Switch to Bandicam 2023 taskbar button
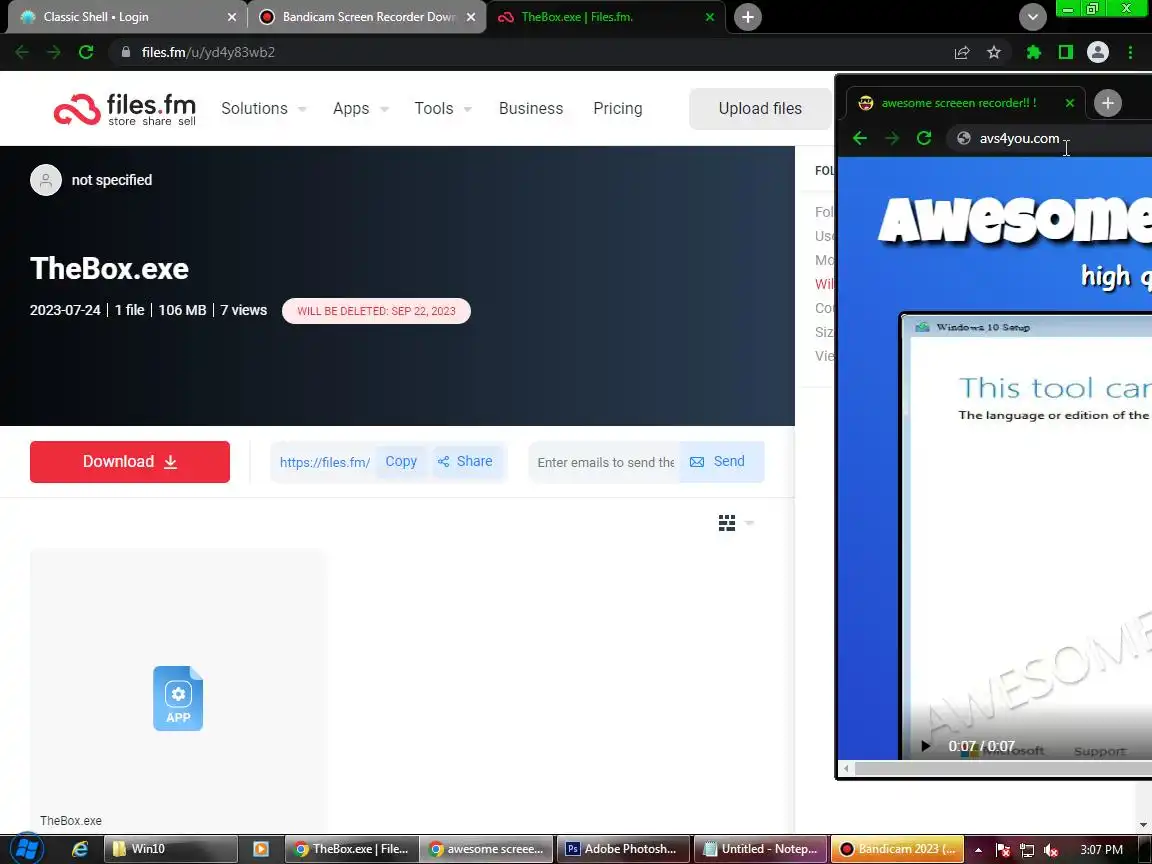1152x864 pixels. [x=897, y=849]
